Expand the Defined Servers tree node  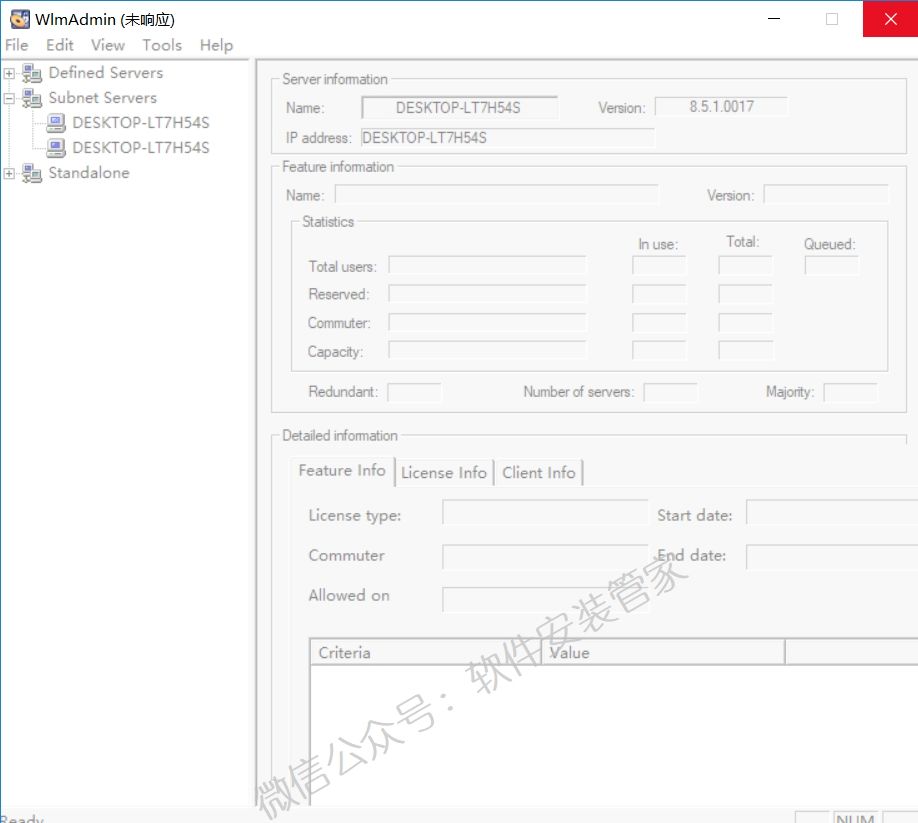(x=9, y=73)
